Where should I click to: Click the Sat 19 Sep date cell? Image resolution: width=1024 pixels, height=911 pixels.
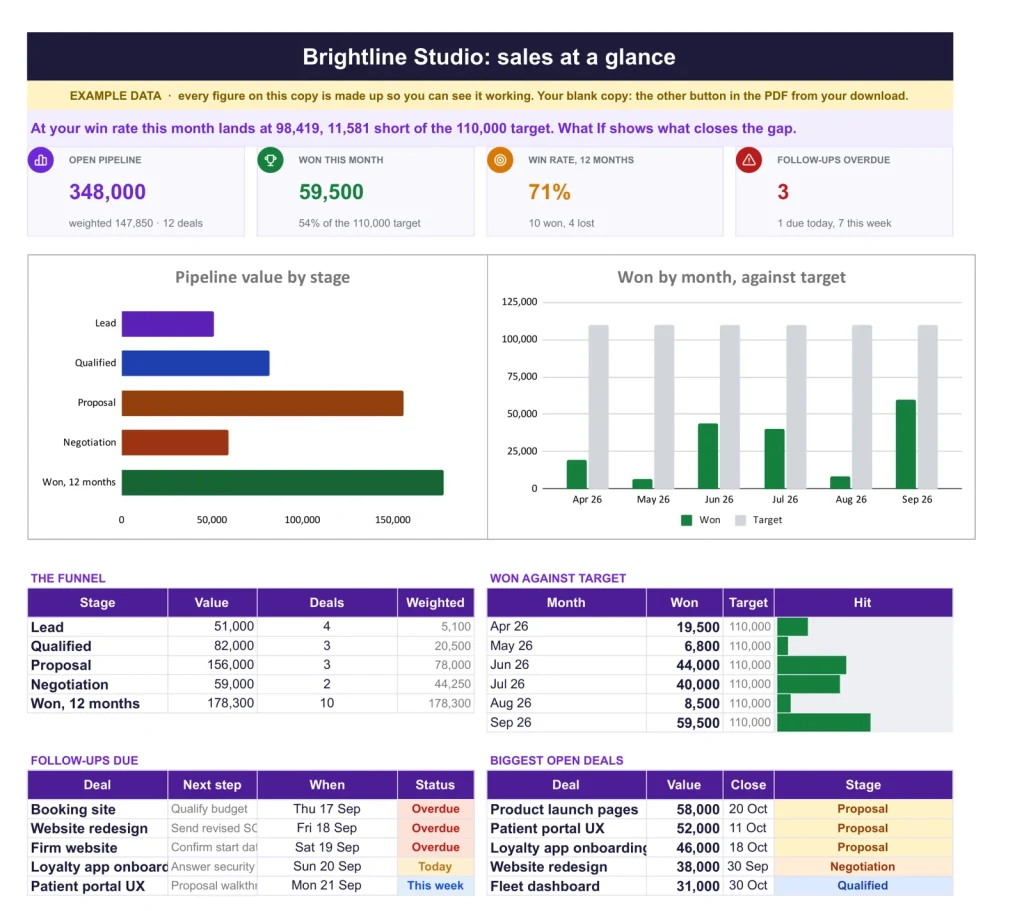[x=327, y=847]
